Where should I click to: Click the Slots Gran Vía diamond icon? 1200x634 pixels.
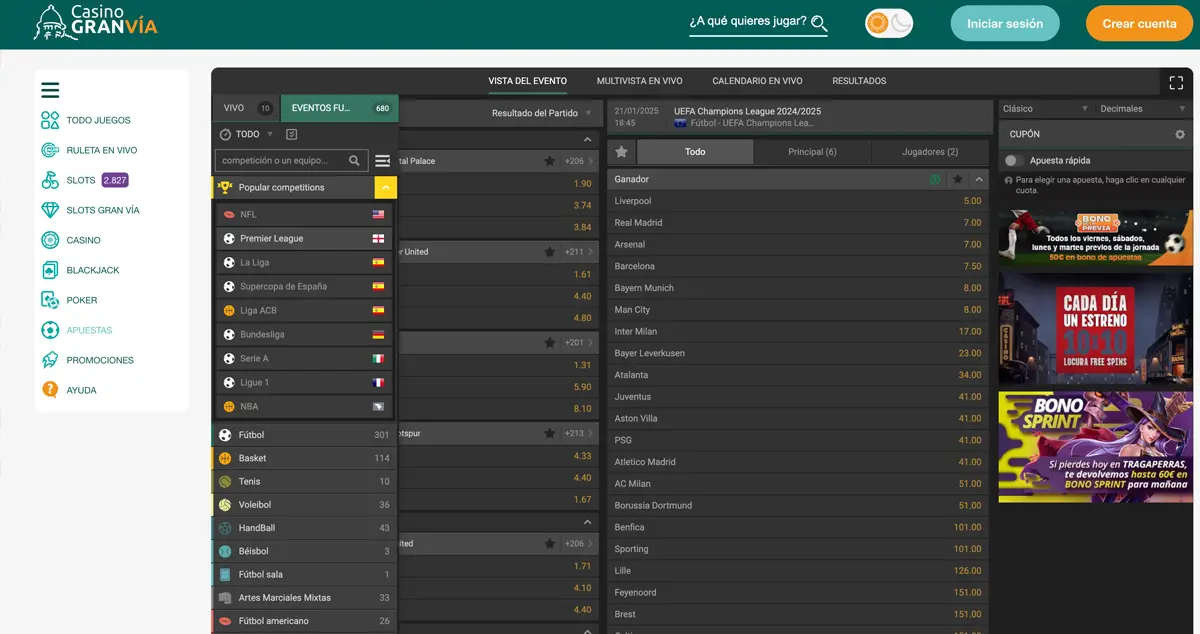pos(50,210)
